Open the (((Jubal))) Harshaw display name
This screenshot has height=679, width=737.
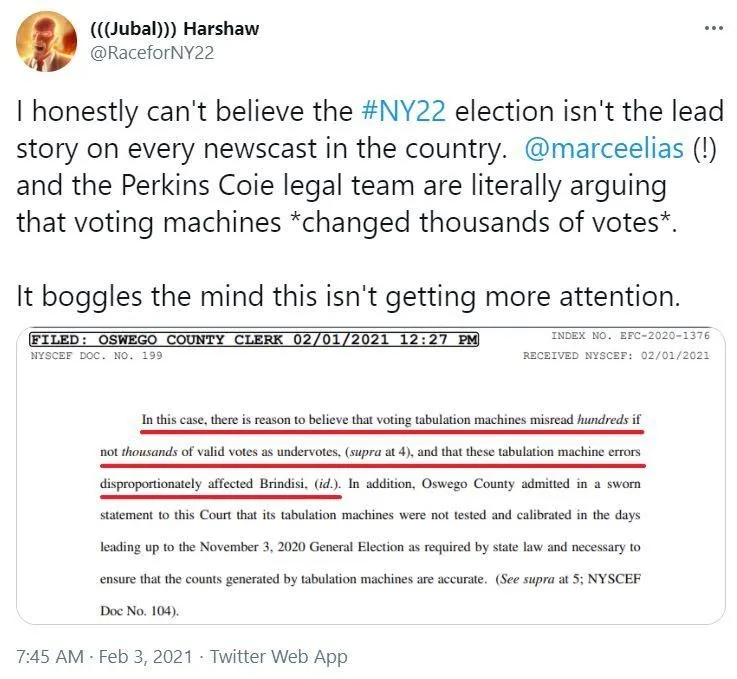pyautogui.click(x=168, y=28)
